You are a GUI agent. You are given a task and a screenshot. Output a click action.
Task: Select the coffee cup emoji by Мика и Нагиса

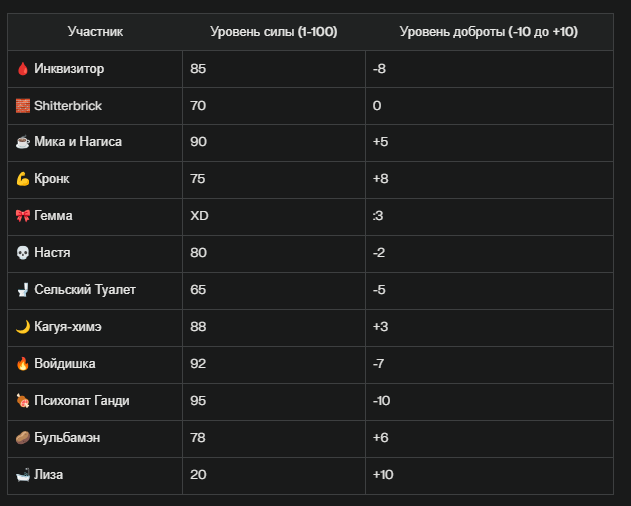(23, 142)
